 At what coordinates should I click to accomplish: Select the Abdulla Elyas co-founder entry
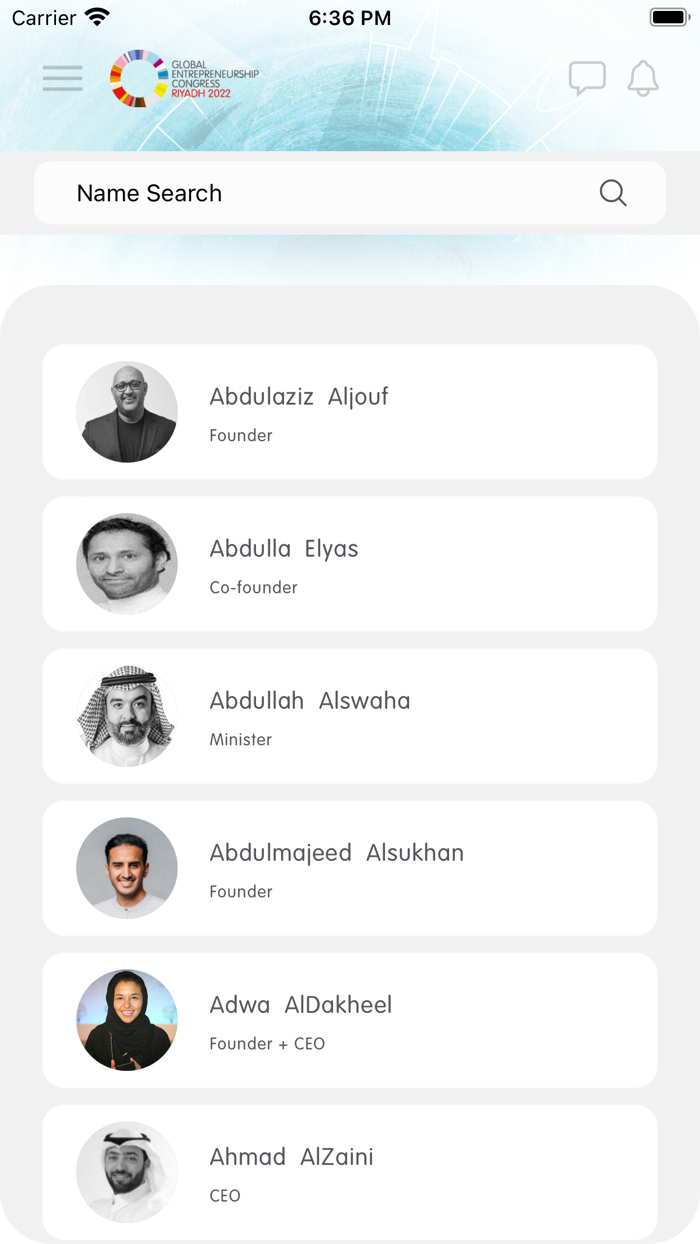click(x=350, y=564)
